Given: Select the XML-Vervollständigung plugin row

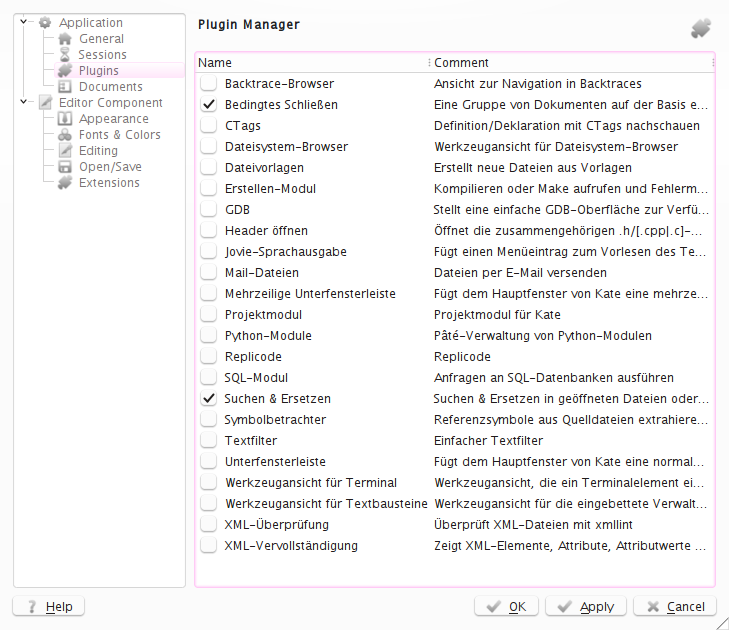Looking at the screenshot, I should pos(455,545).
